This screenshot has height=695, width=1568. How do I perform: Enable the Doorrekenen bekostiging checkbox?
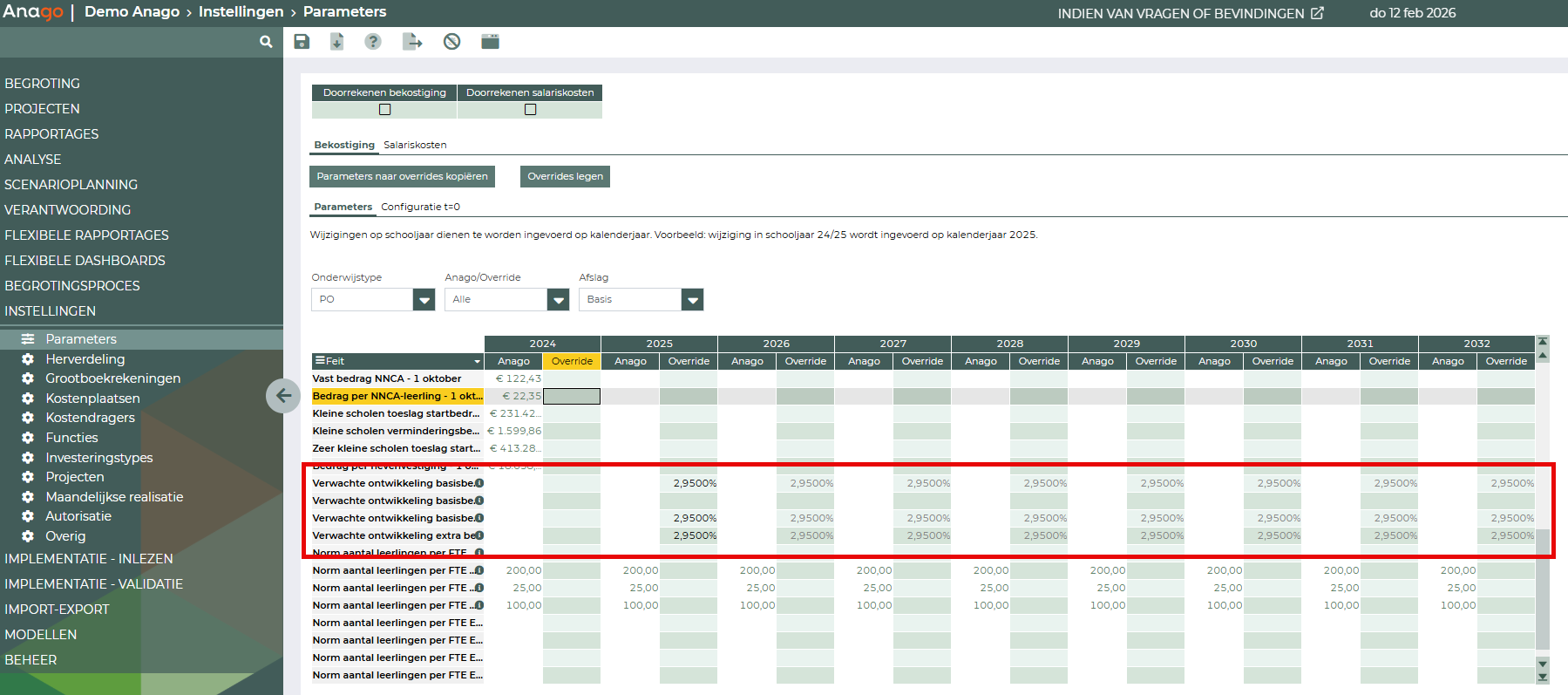point(385,110)
